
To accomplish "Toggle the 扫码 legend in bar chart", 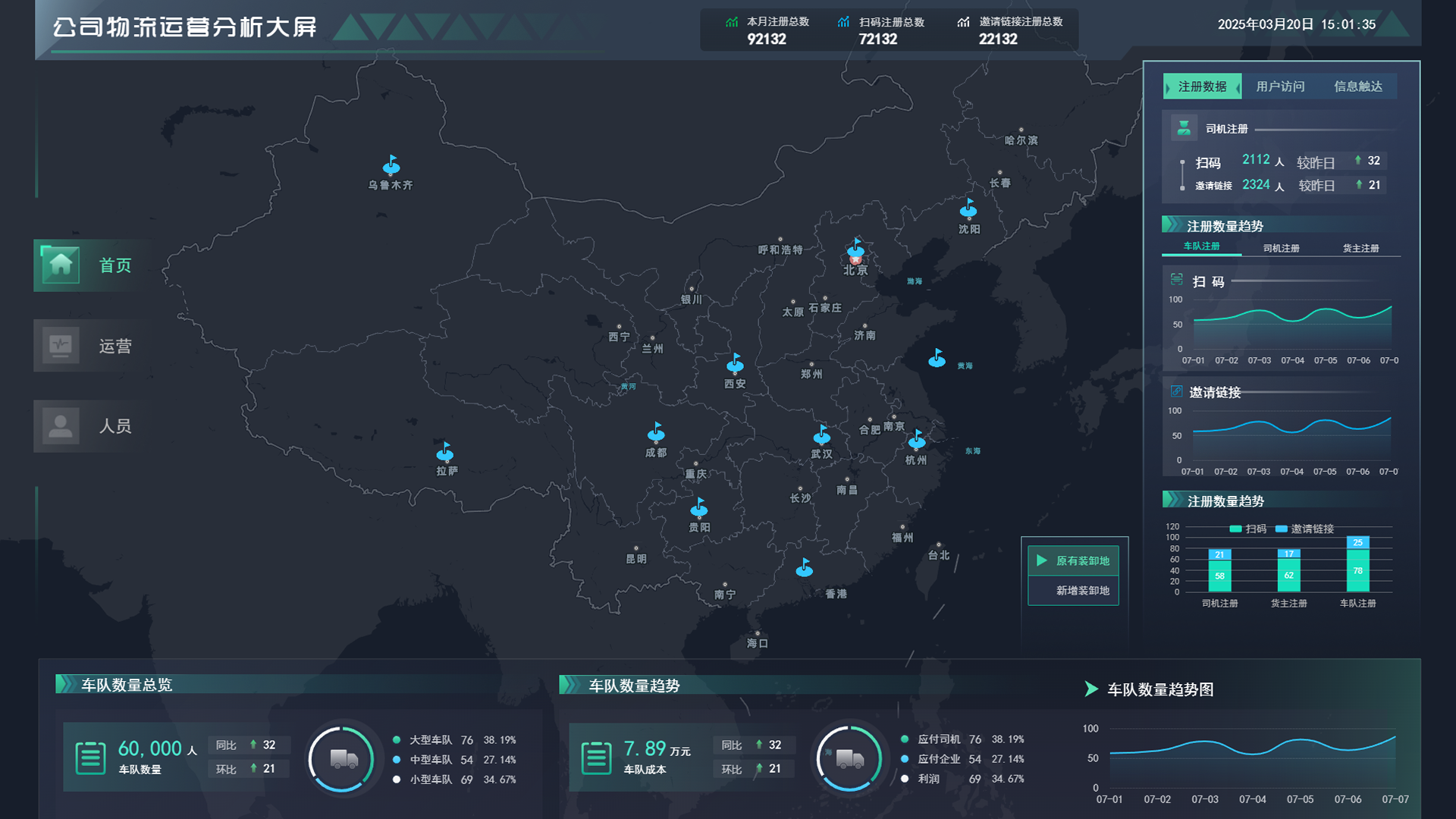I will [1247, 529].
